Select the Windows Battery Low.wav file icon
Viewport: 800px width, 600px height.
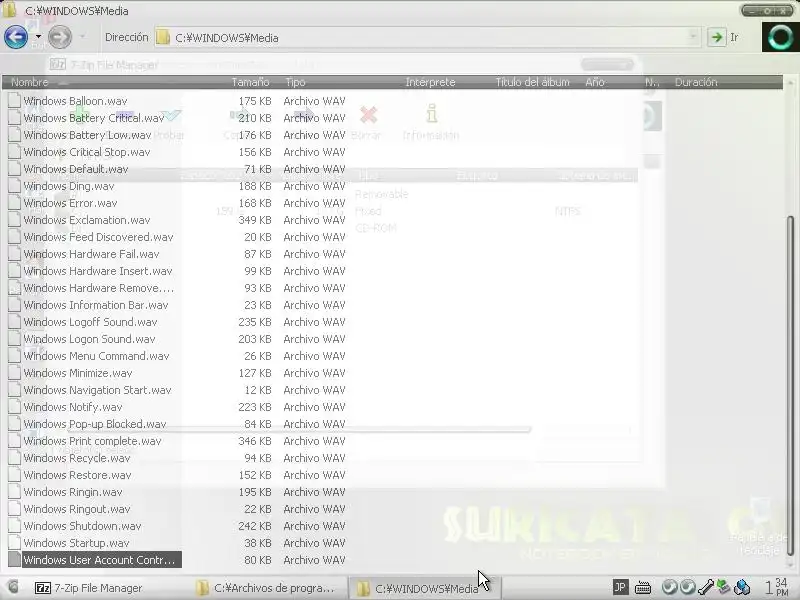(14, 135)
